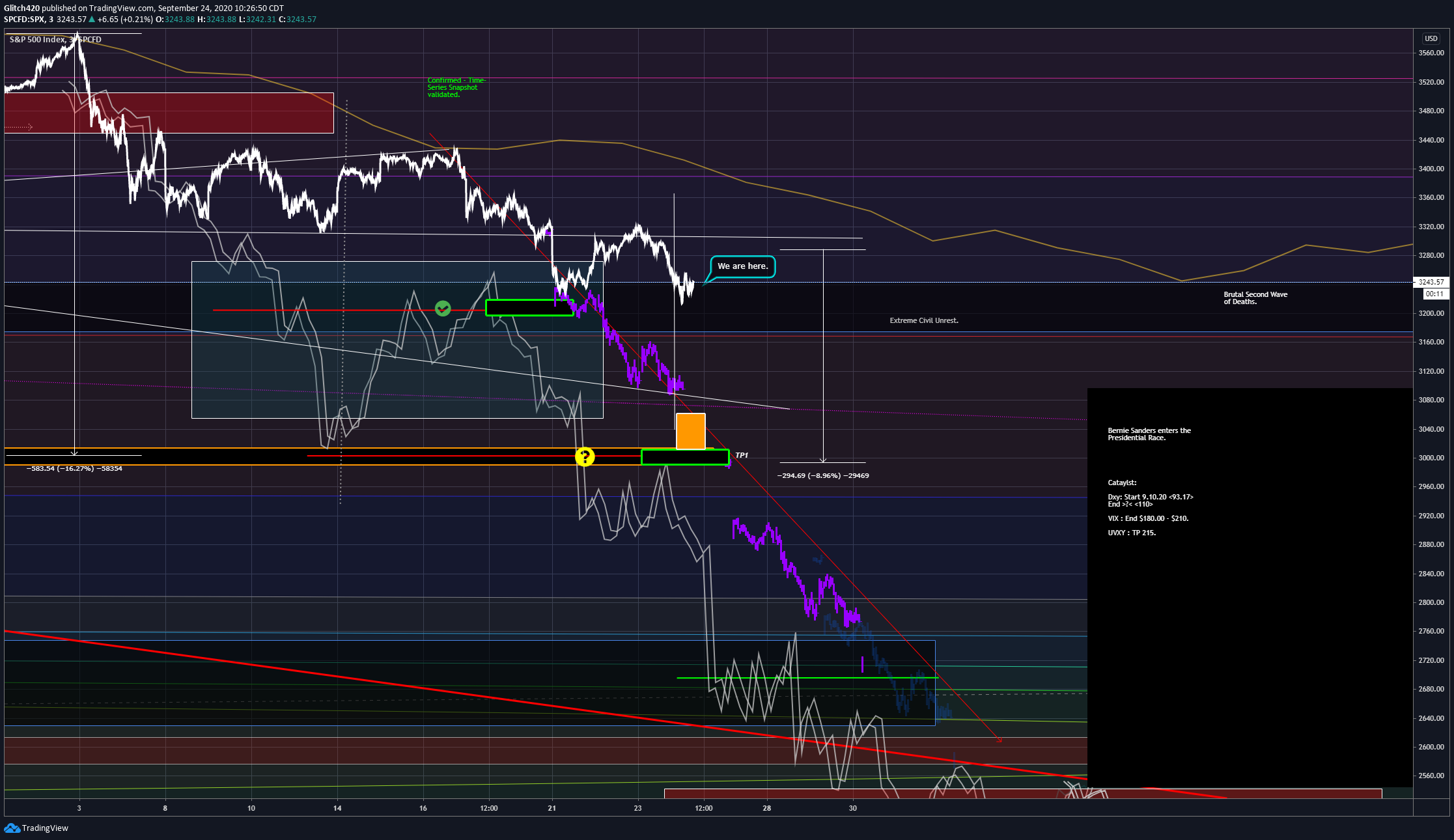Click the date label 3 on the time axis
This screenshot has width=1454, height=840.
pos(79,808)
